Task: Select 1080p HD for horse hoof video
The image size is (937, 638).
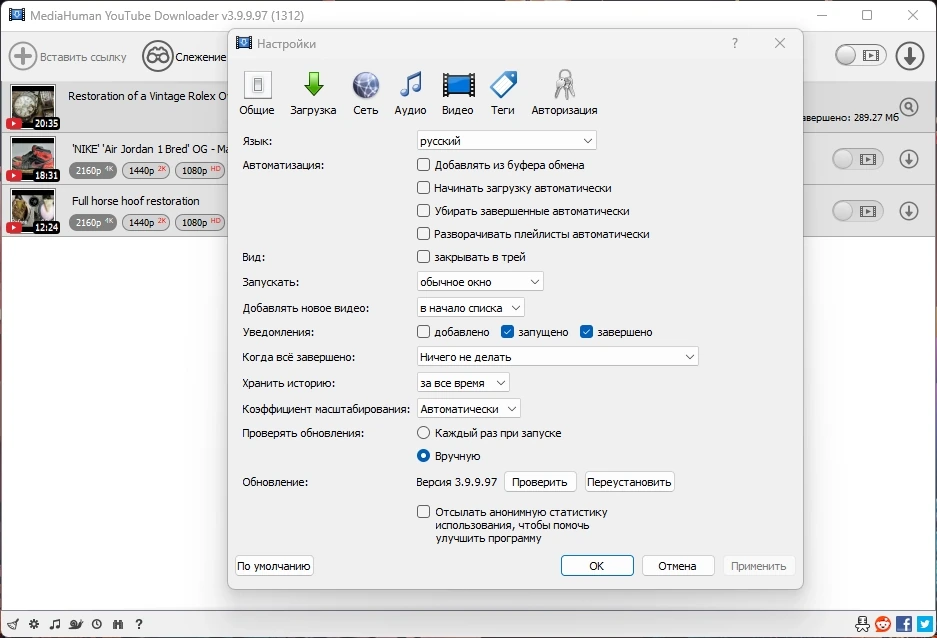Action: [x=200, y=222]
